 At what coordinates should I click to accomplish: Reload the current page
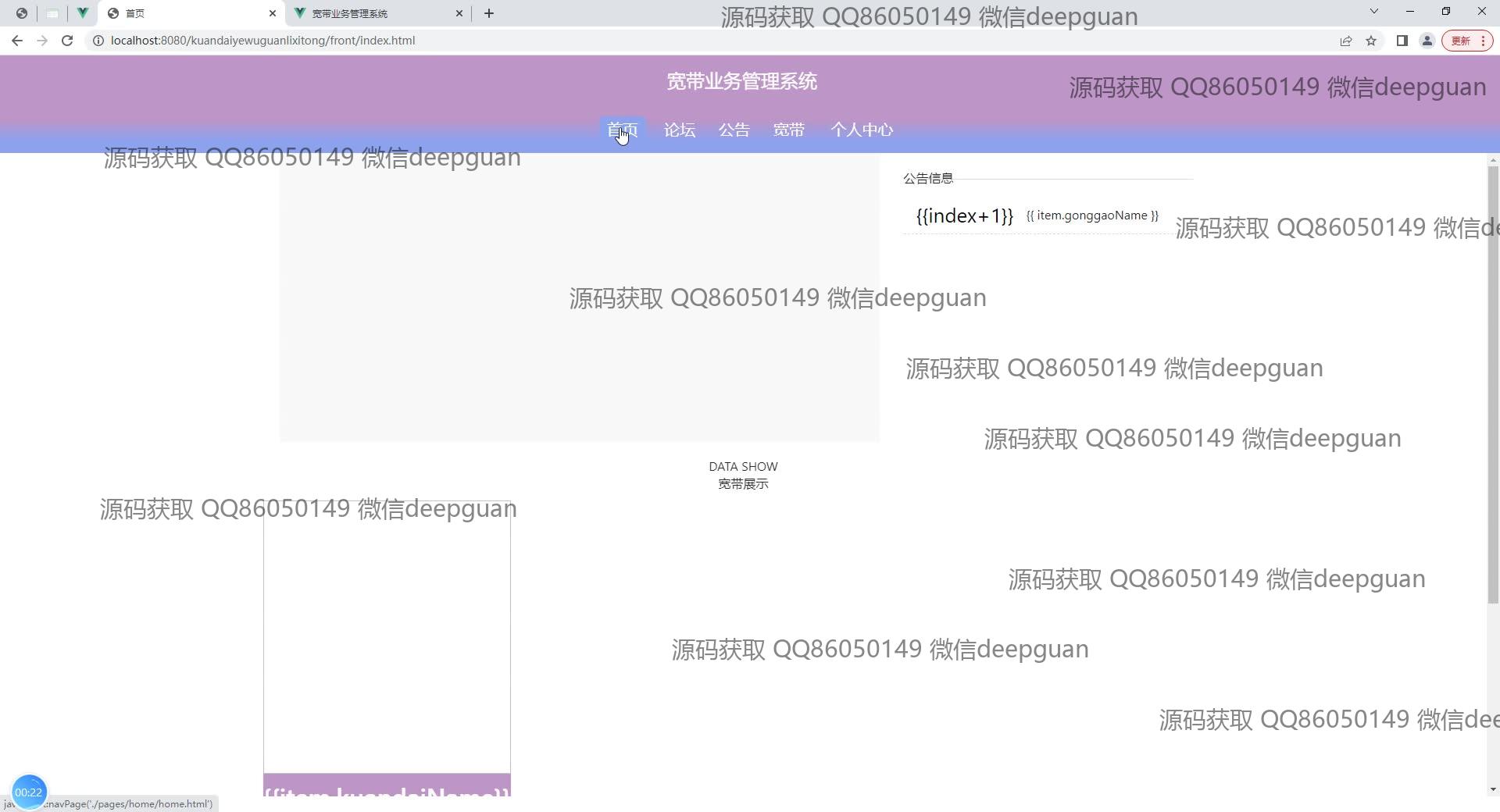(x=67, y=41)
